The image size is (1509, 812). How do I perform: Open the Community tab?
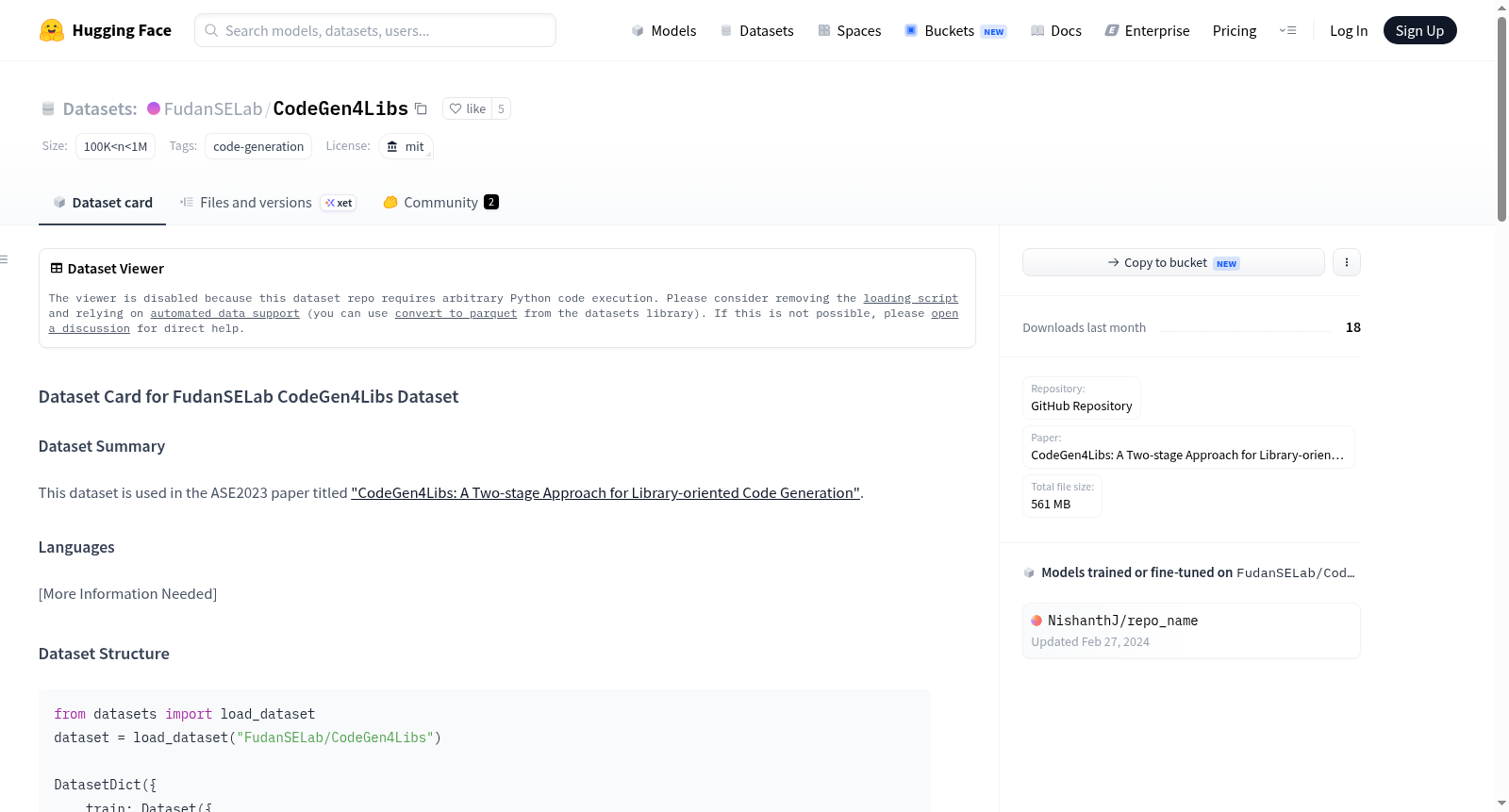tap(441, 202)
